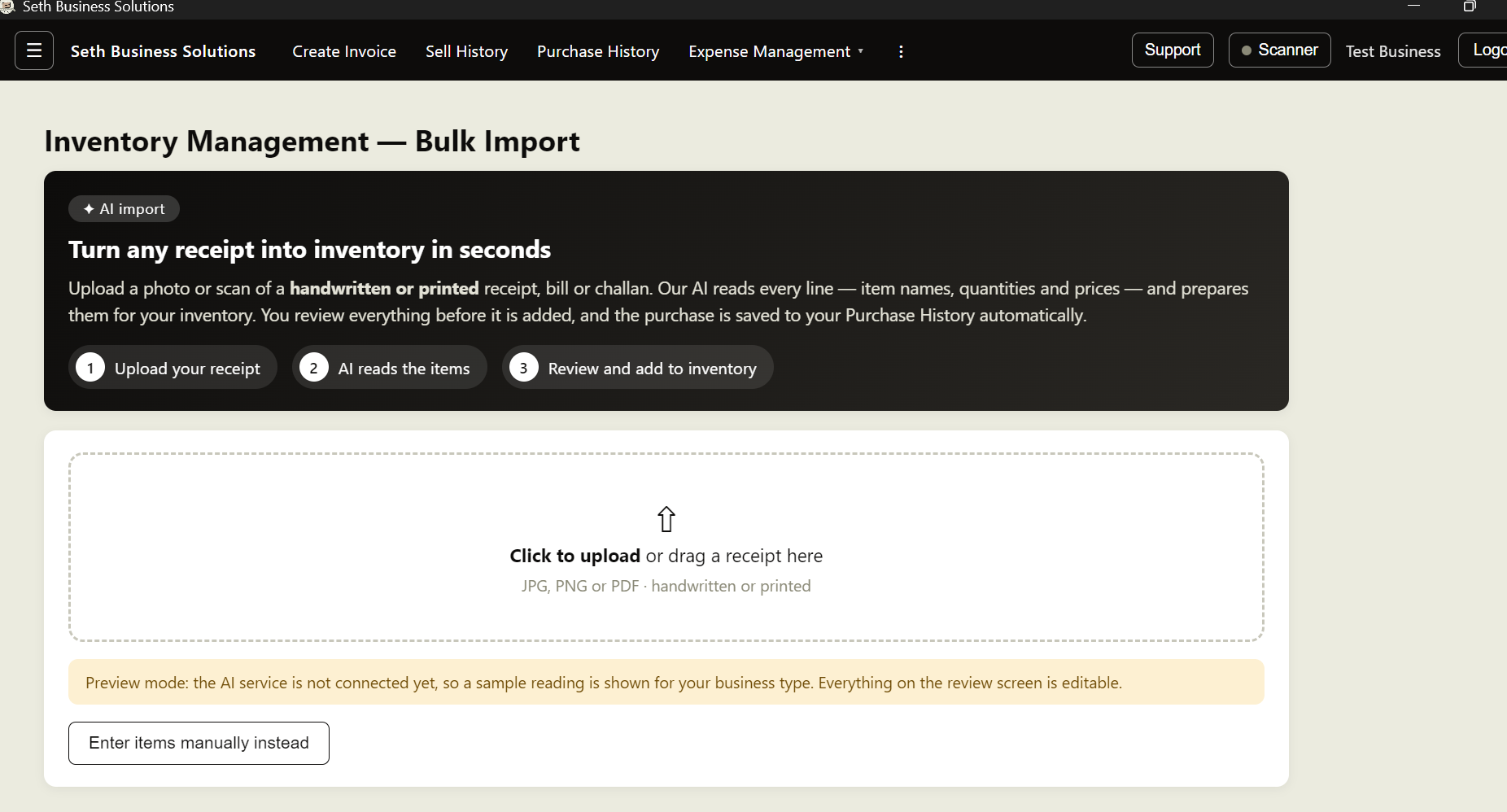Go to Create Invoice

tap(344, 51)
